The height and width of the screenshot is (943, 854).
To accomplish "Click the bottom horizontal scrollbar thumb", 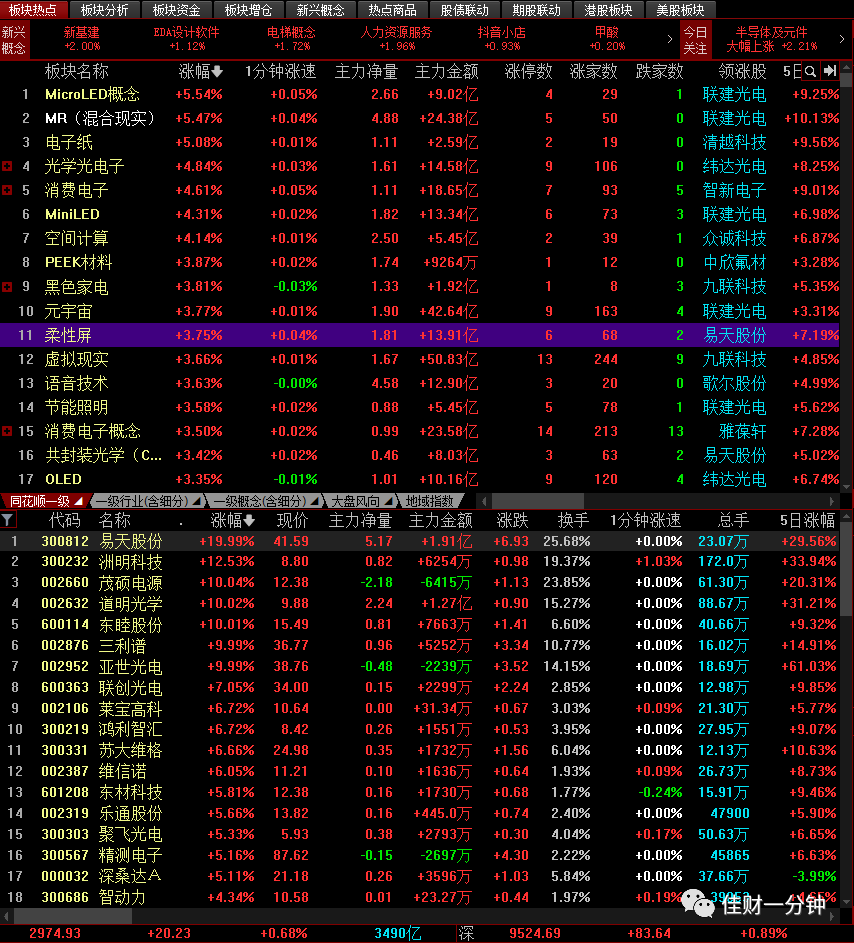I will pos(73,917).
